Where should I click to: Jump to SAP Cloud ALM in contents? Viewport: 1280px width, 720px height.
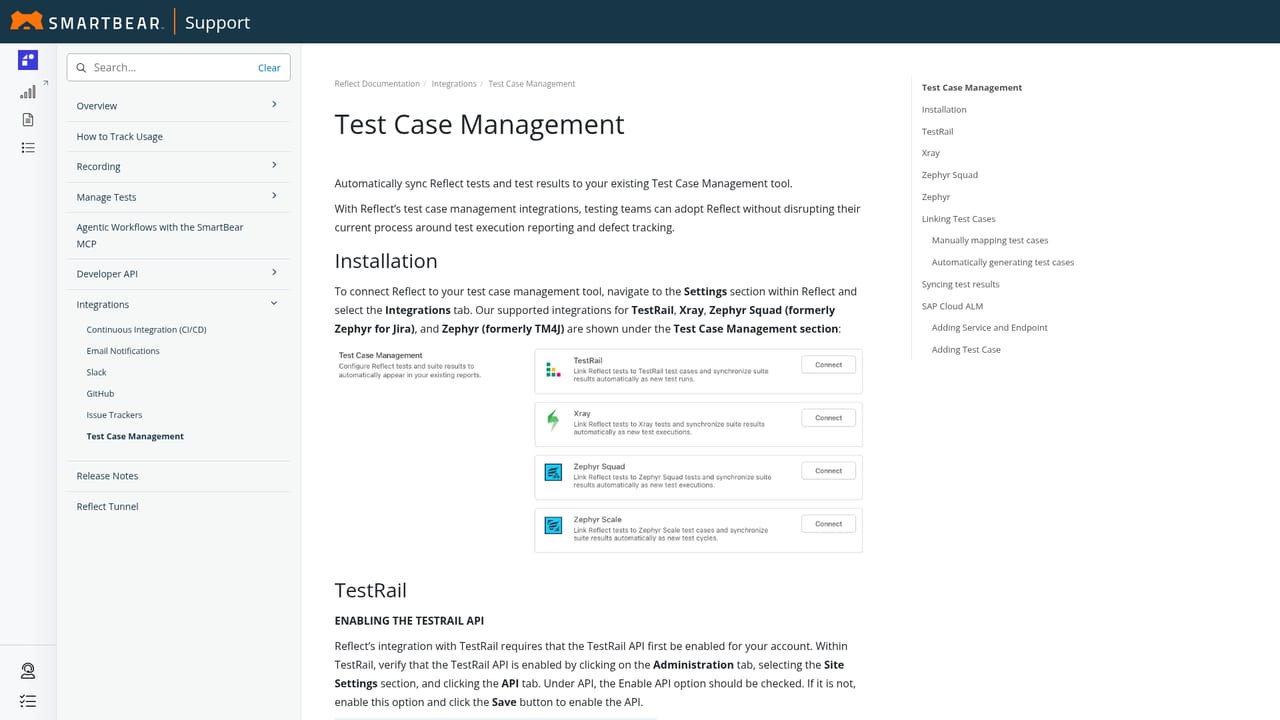952,306
